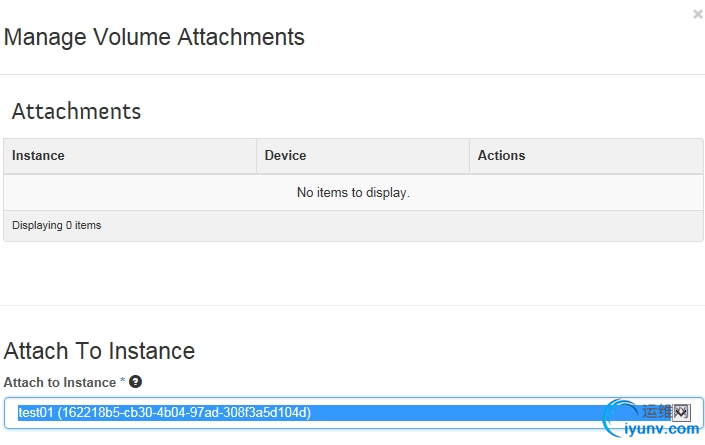Click the Actions column header
705x445 pixels.
pos(501,156)
